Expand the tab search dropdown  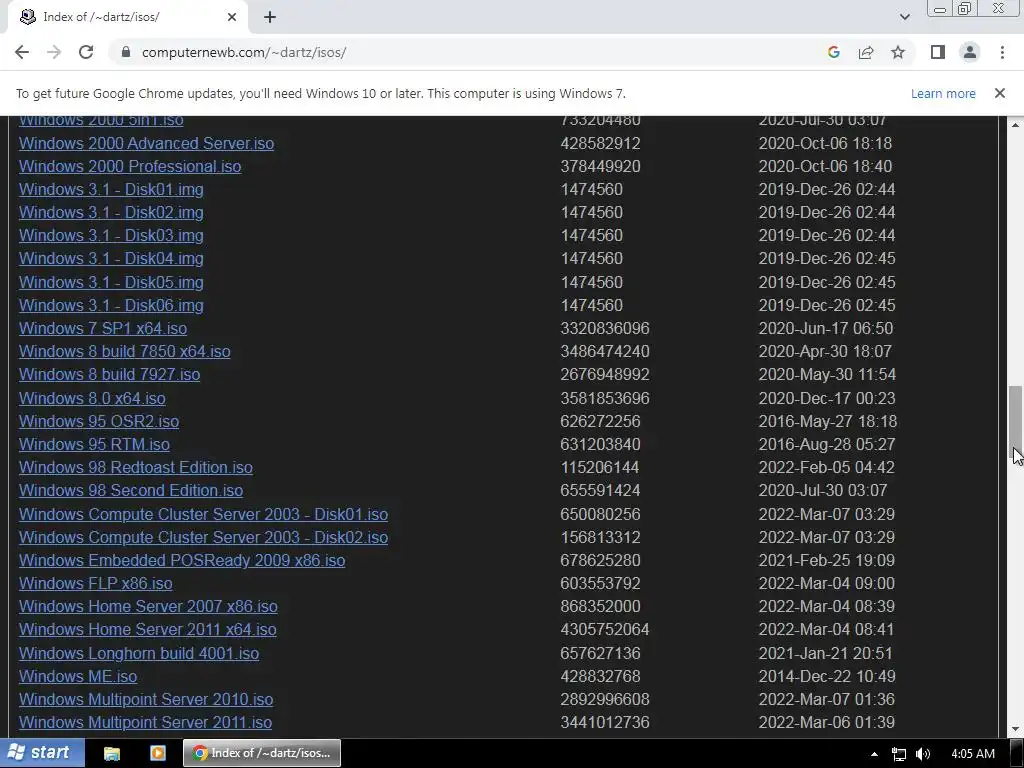(x=904, y=17)
